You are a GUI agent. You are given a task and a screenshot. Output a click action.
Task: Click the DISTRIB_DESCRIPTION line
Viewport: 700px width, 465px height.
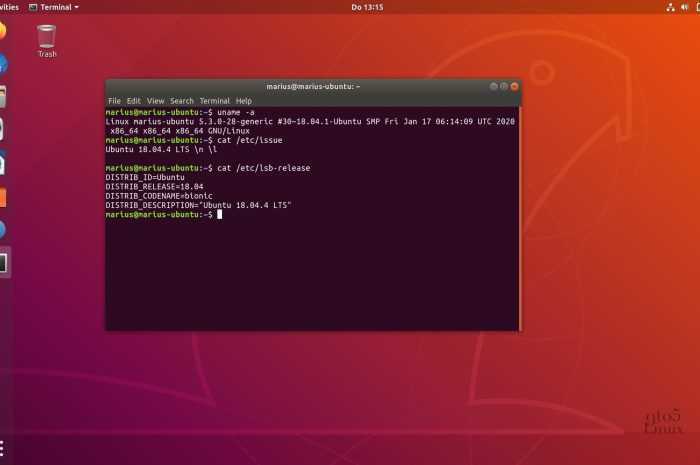[198, 205]
